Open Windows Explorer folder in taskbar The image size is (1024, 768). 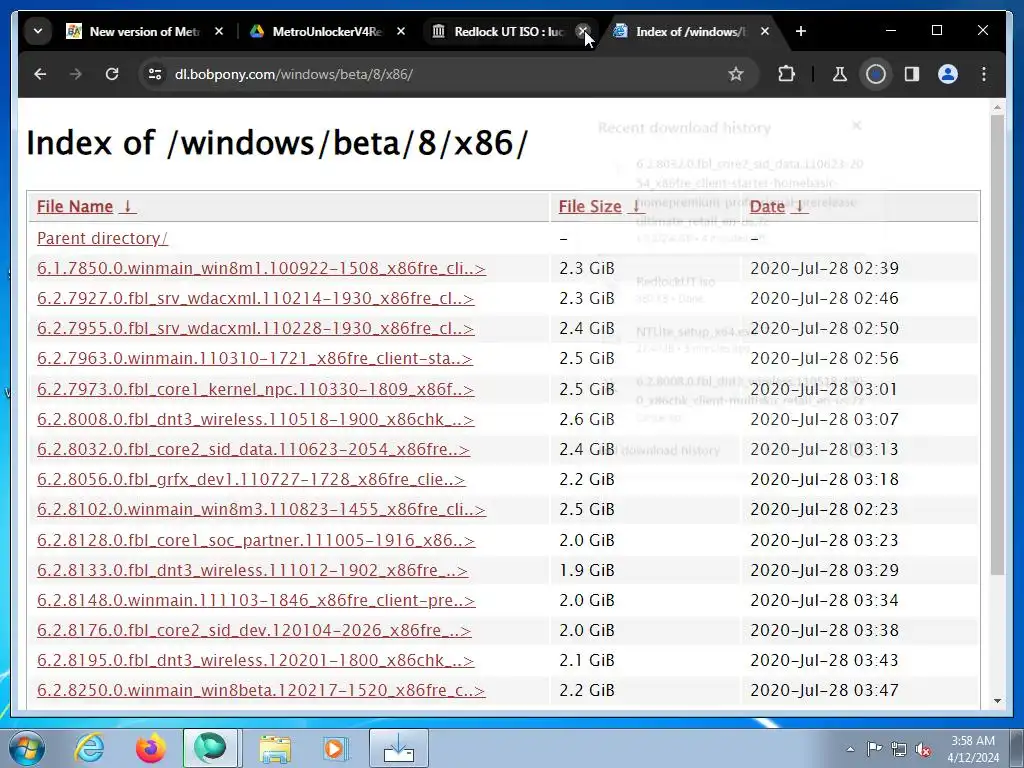[x=275, y=749]
